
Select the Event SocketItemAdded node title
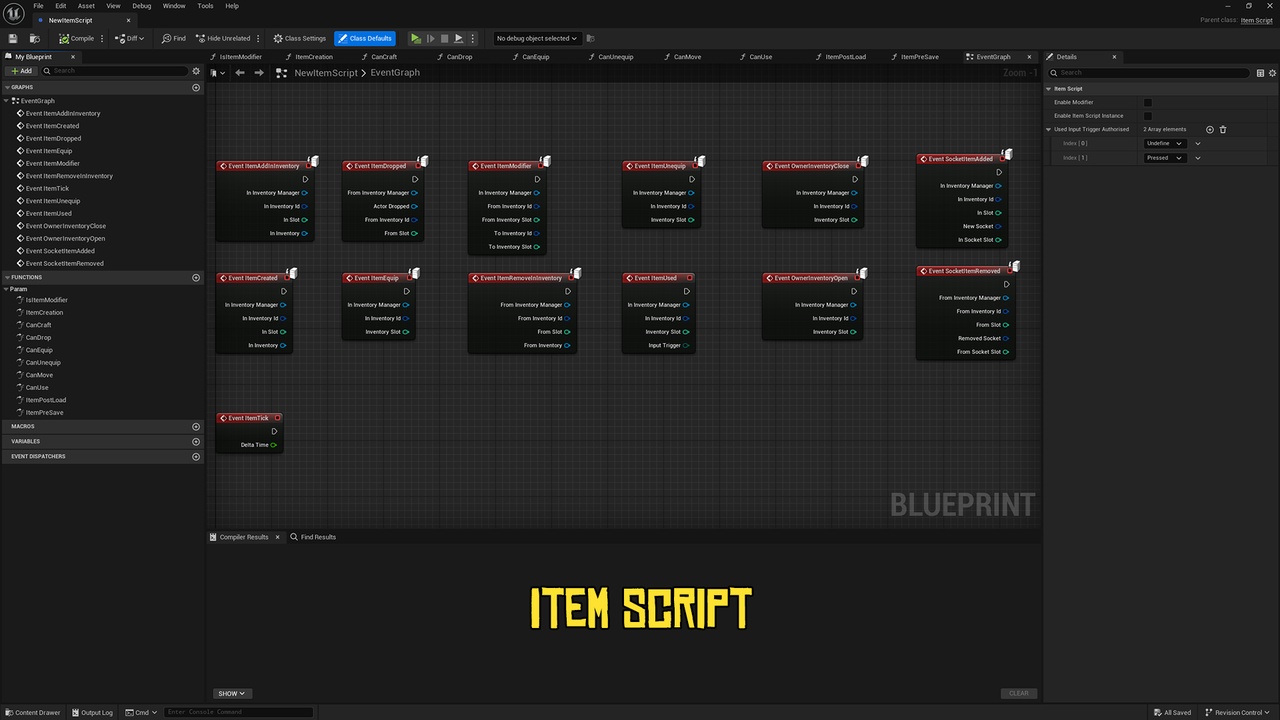[961, 158]
